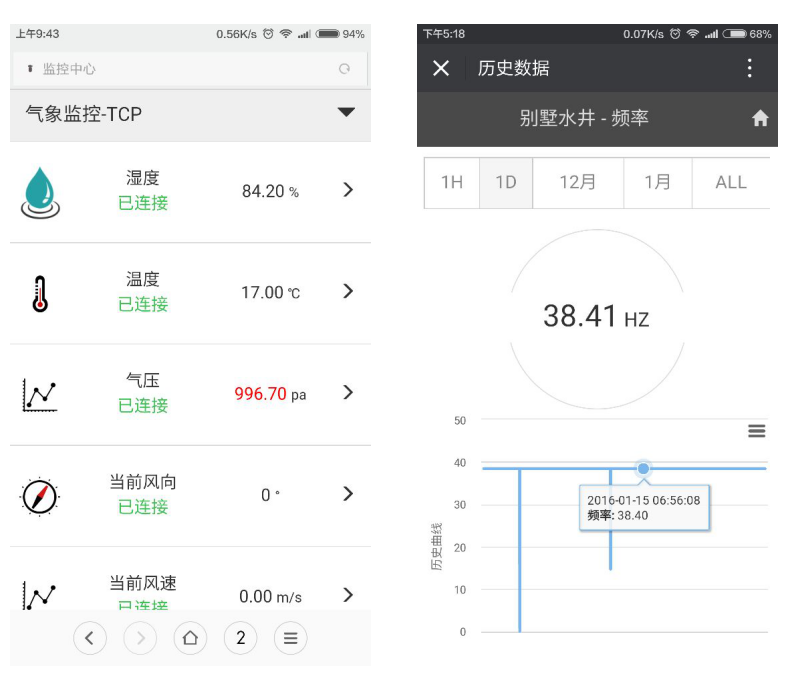Open 气压 details via chevron arrow
This screenshot has width=802, height=690.
(x=348, y=393)
